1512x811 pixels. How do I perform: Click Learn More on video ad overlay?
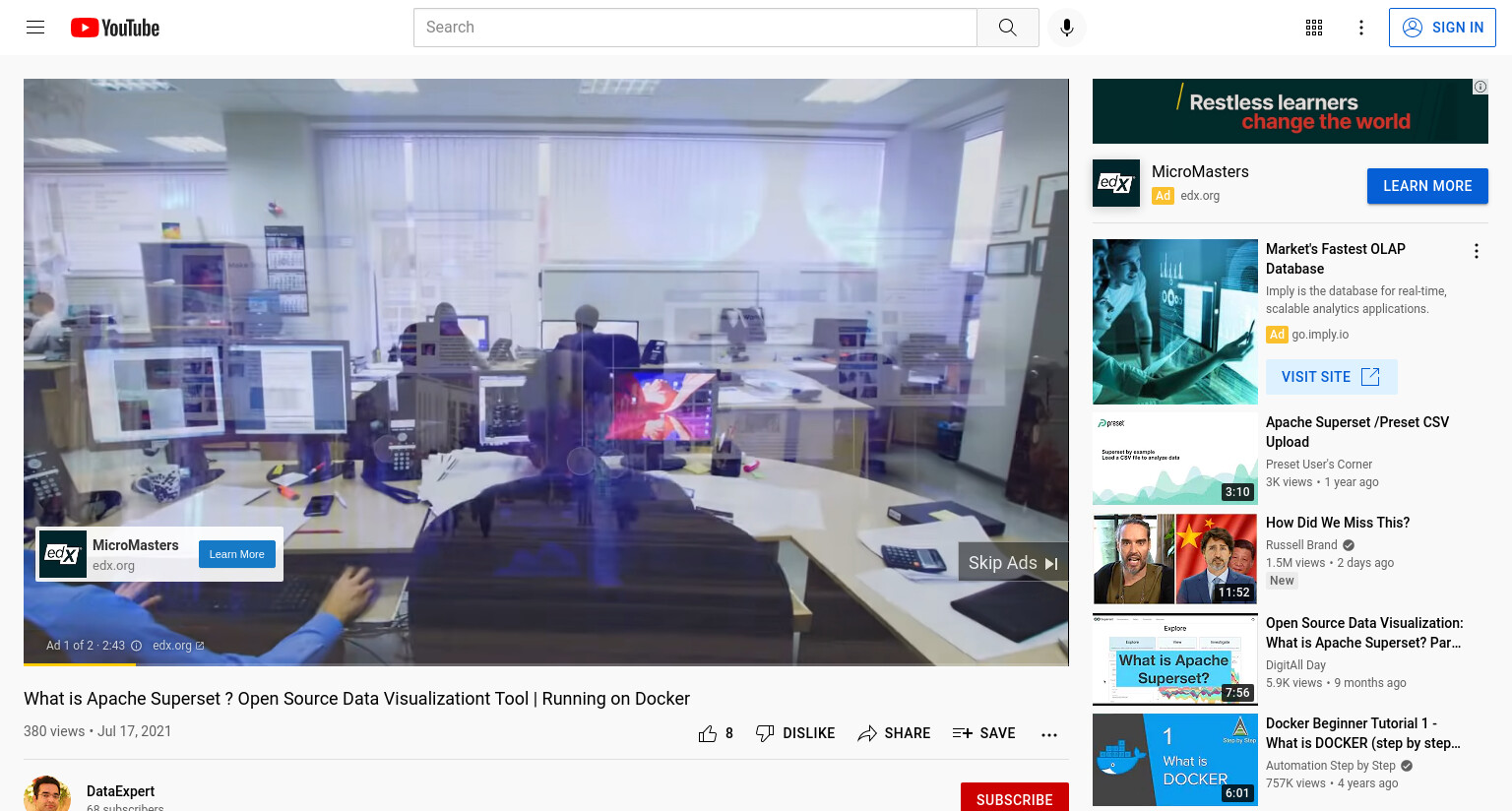[x=236, y=554]
